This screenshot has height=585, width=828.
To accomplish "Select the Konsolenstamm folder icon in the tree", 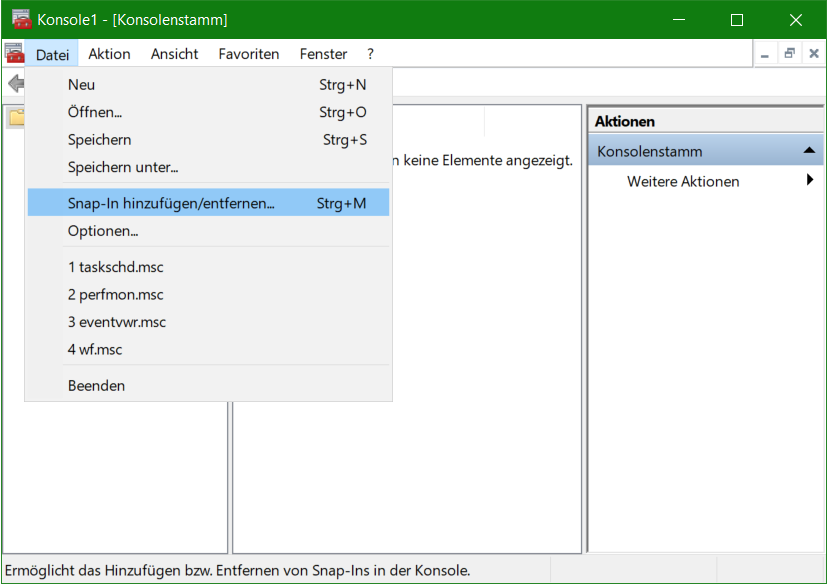I will tap(15, 119).
